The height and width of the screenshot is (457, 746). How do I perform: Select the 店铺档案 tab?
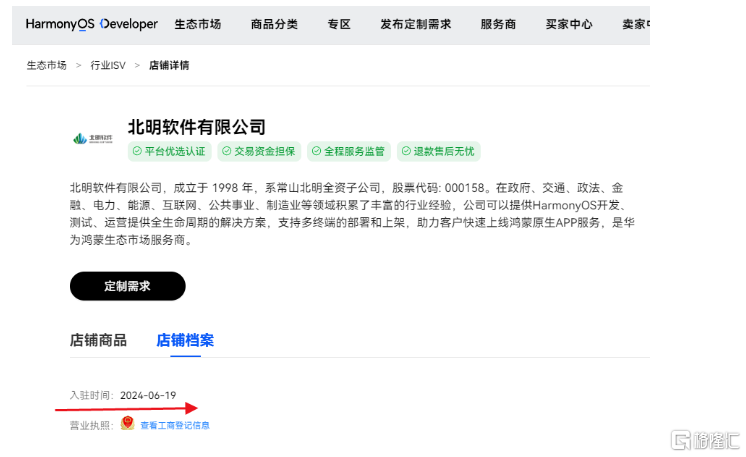coord(185,340)
